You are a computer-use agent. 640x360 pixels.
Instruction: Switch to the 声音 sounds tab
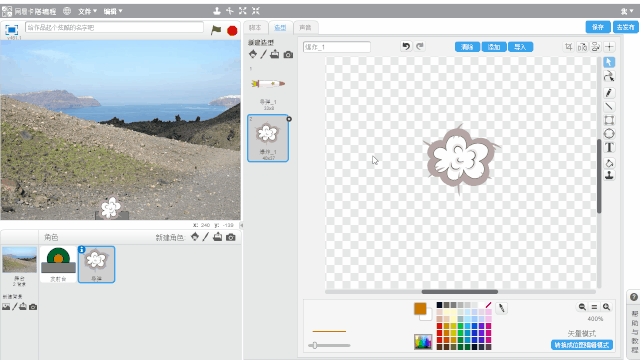(x=305, y=27)
